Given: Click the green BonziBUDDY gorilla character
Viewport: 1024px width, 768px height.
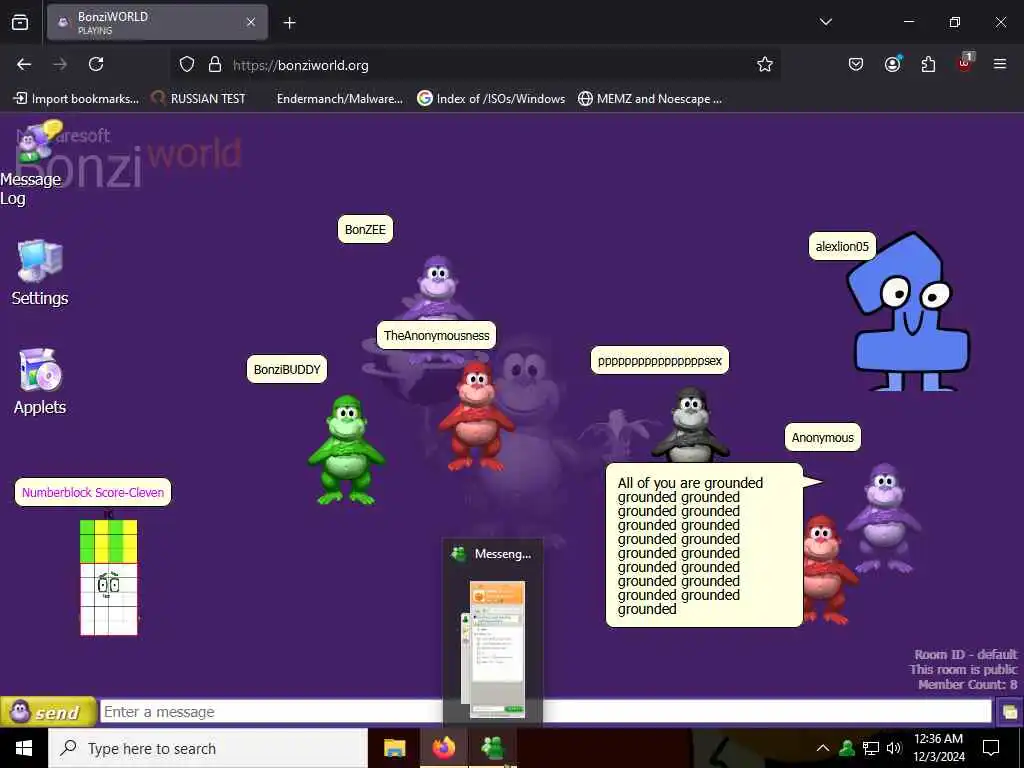Looking at the screenshot, I should point(346,449).
